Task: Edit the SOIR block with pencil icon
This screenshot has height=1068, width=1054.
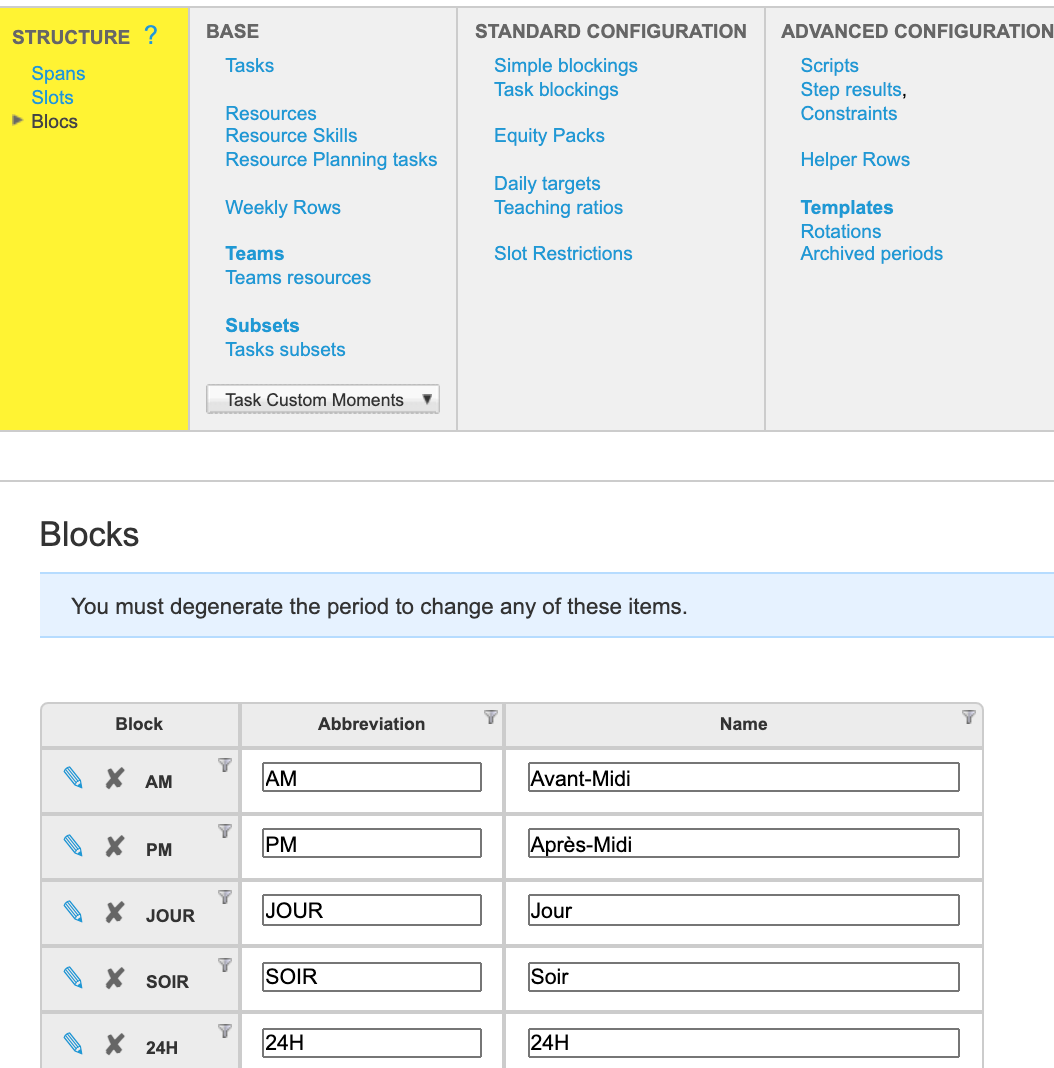Action: [73, 978]
